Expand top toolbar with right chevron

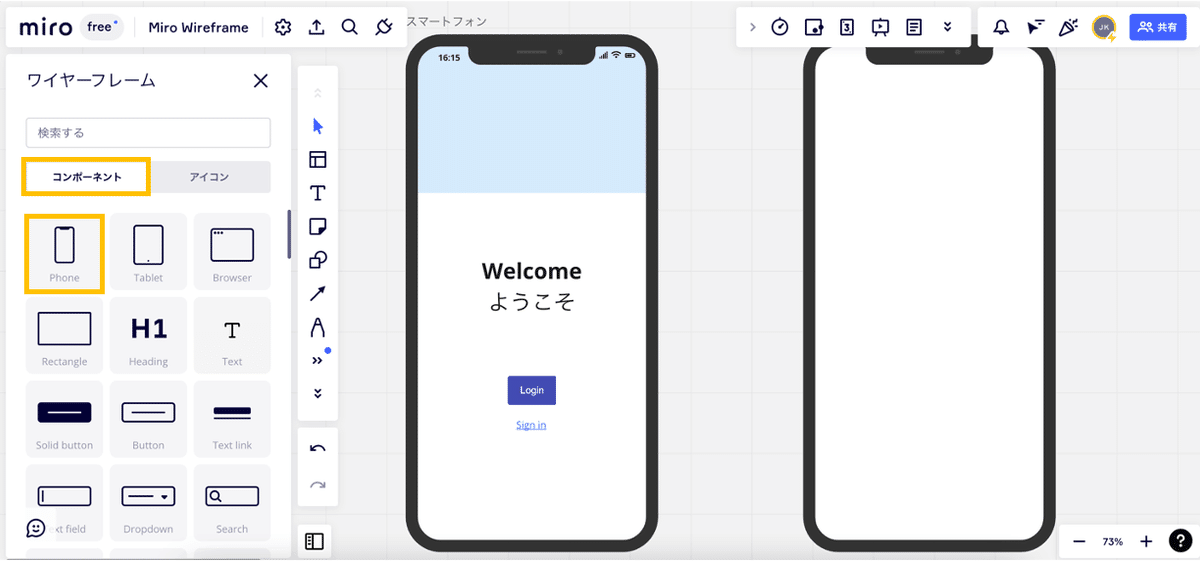(752, 28)
